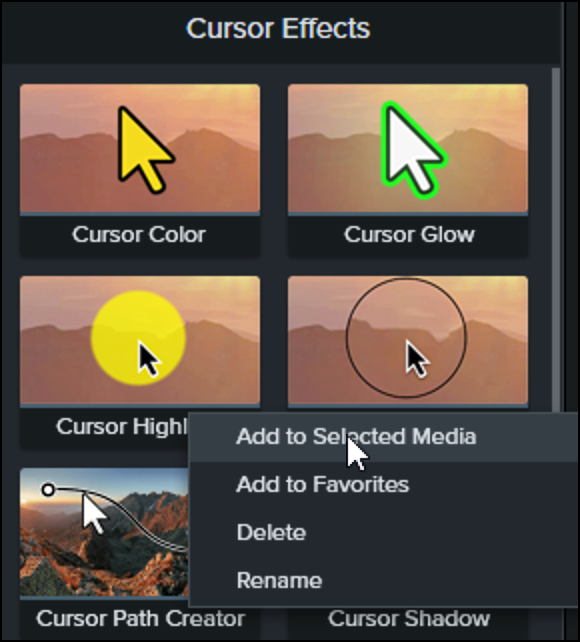580x642 pixels.
Task: Click the Cursor Path Creator label
Action: tap(140, 619)
